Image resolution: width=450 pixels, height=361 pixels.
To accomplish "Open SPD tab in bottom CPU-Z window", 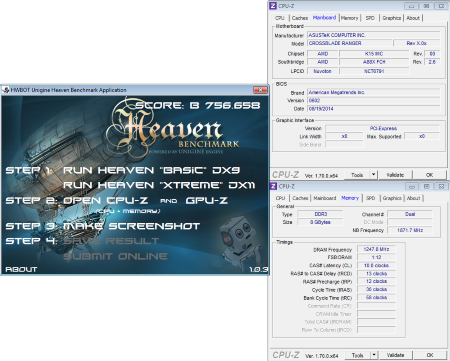I will (371, 198).
